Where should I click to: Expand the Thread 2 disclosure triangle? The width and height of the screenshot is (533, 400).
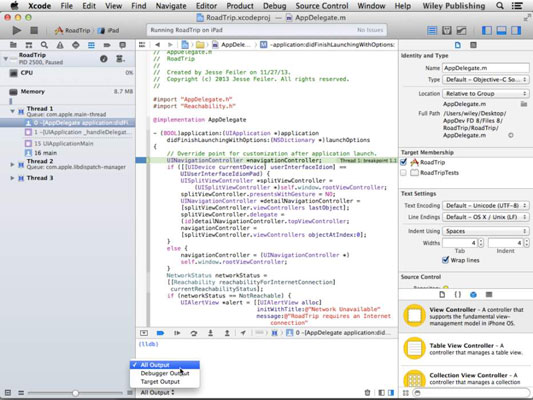12,164
